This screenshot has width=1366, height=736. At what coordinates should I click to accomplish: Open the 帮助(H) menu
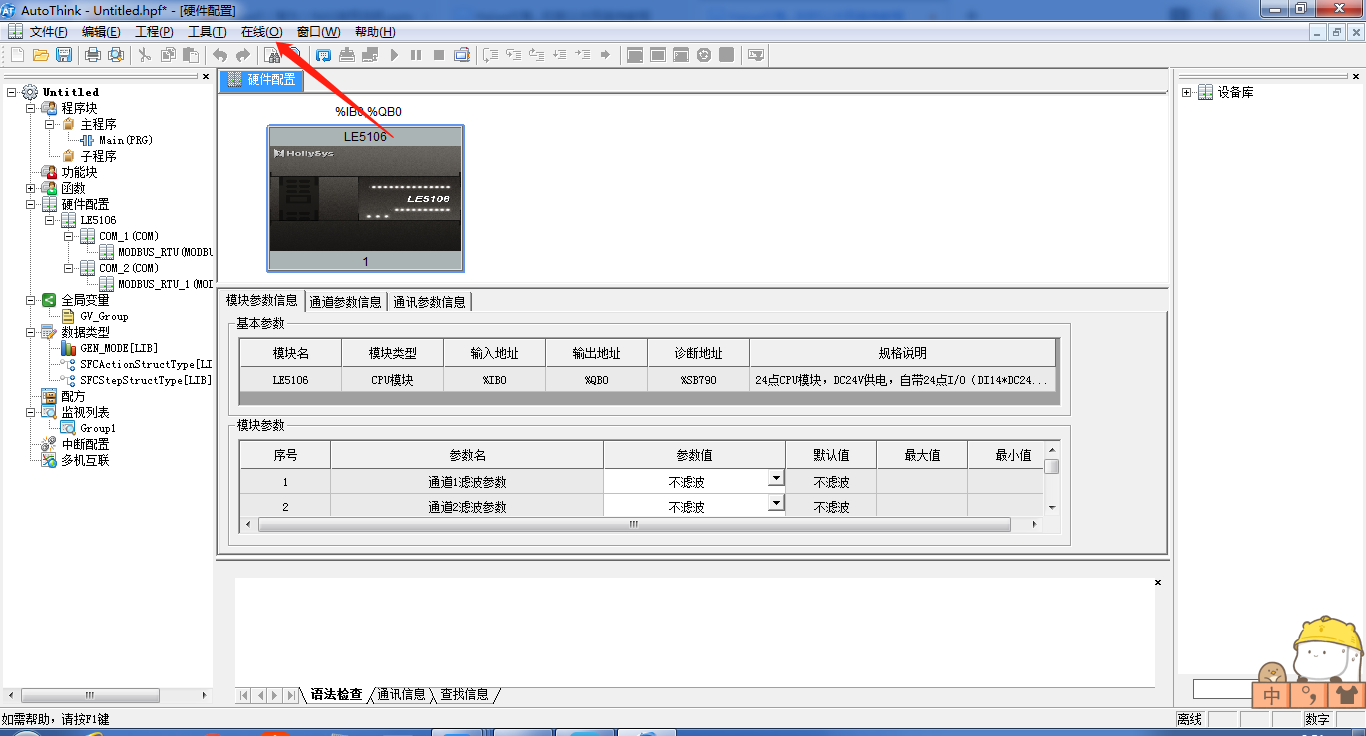(x=375, y=32)
